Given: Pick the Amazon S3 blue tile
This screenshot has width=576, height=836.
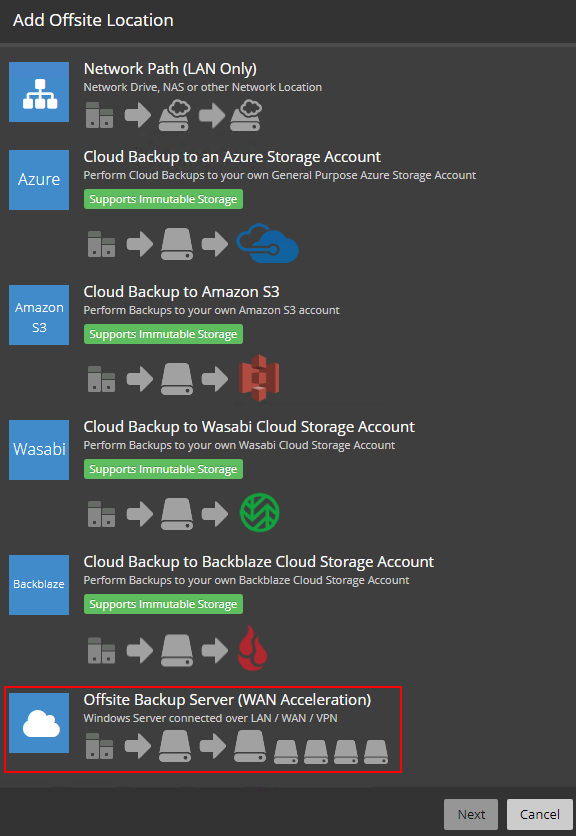Looking at the screenshot, I should (39, 315).
